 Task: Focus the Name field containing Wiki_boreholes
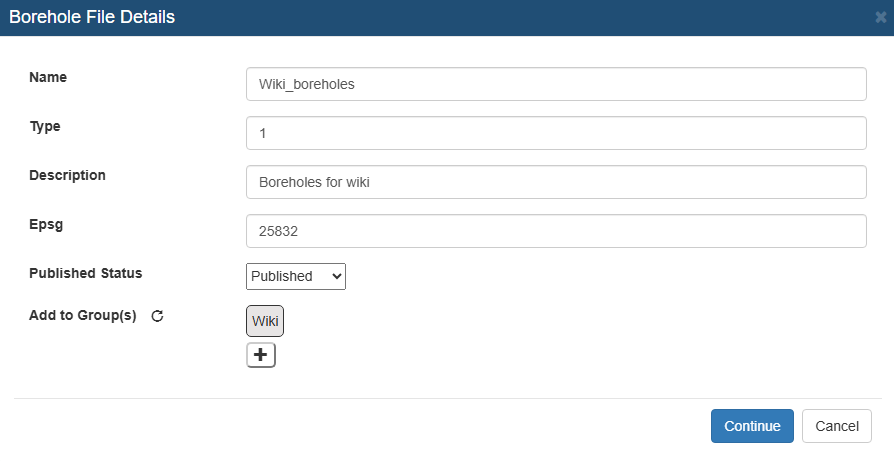(556, 84)
